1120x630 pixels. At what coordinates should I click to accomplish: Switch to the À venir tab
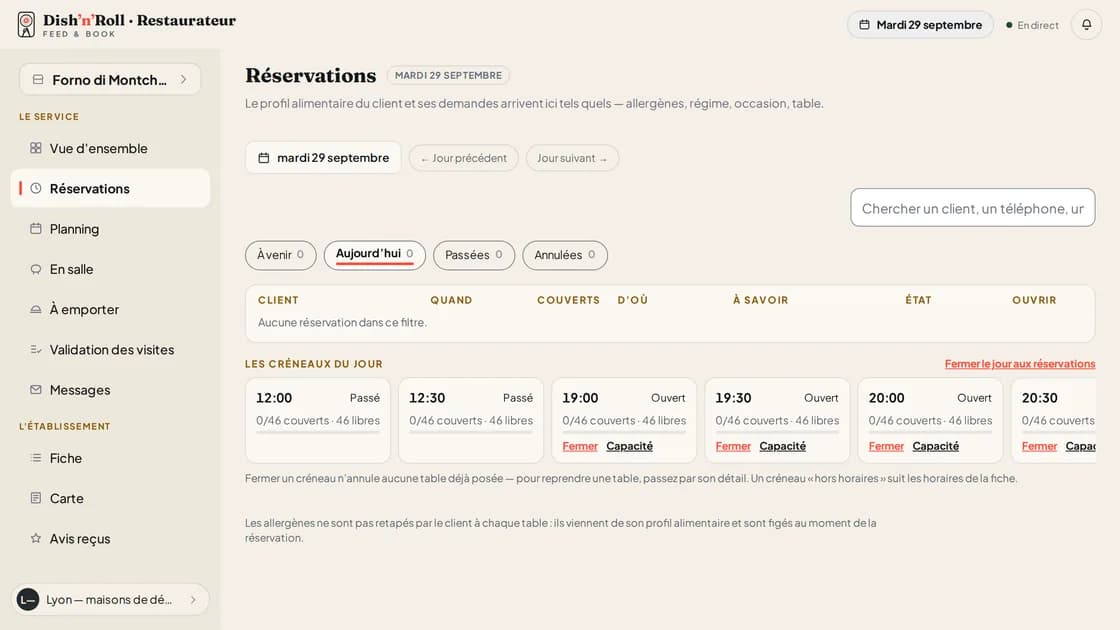click(281, 255)
